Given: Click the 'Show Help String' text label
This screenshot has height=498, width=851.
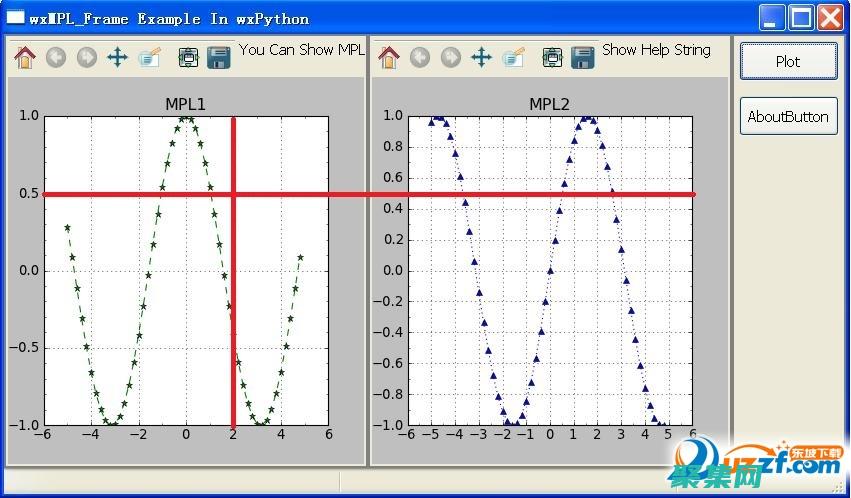Looking at the screenshot, I should click(656, 50).
